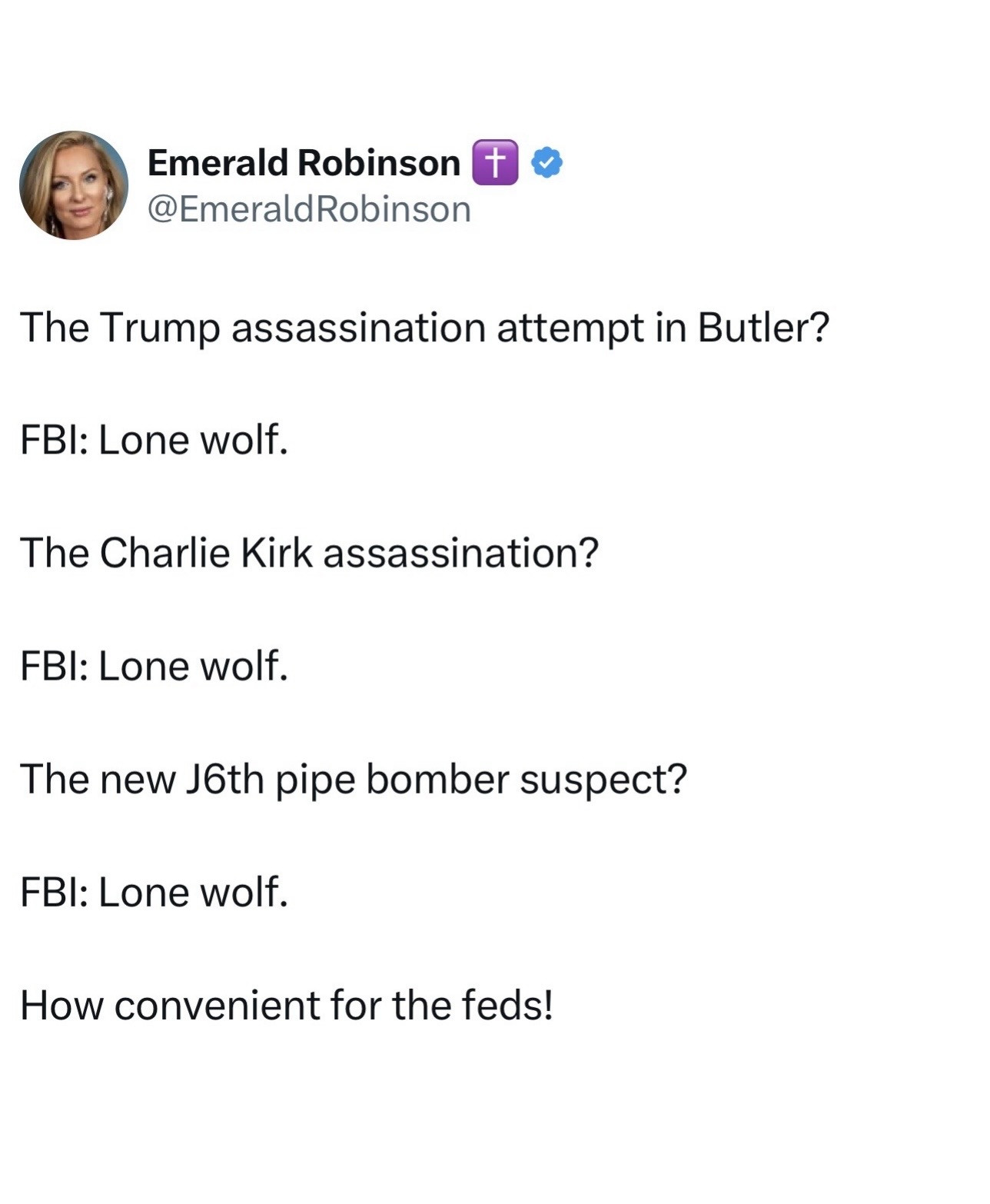Visit the @EmeraldRobinson handle link

pos(308,209)
